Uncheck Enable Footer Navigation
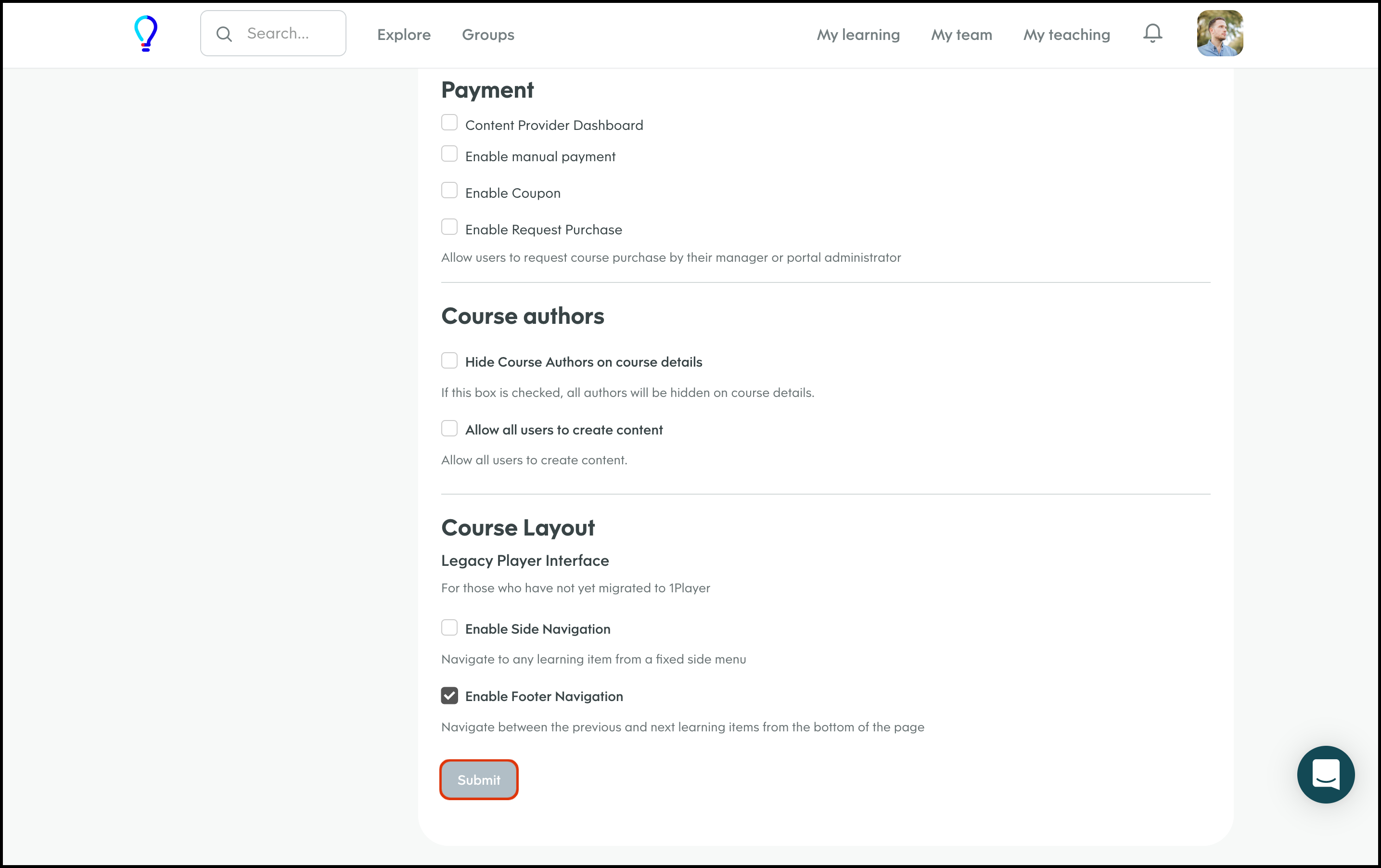Screen dimensions: 1381x868 (449, 695)
